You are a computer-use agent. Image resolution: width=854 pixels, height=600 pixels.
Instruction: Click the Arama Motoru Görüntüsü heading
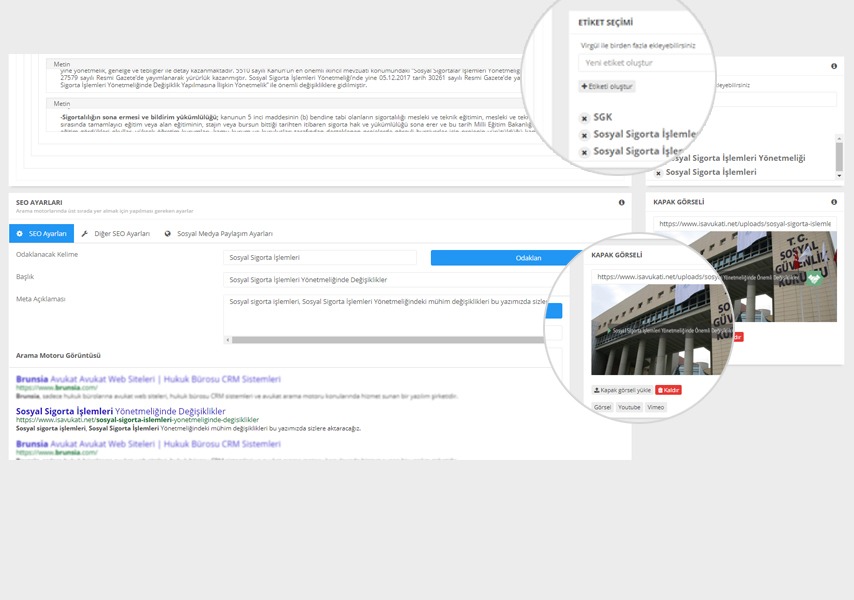(x=58, y=356)
